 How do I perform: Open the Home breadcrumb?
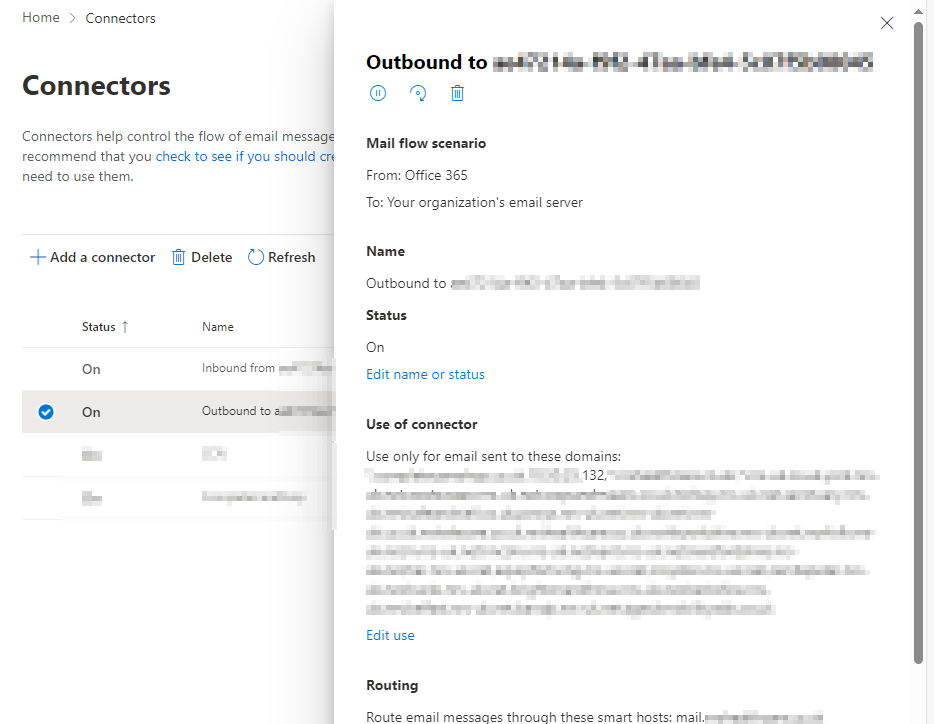(x=40, y=17)
